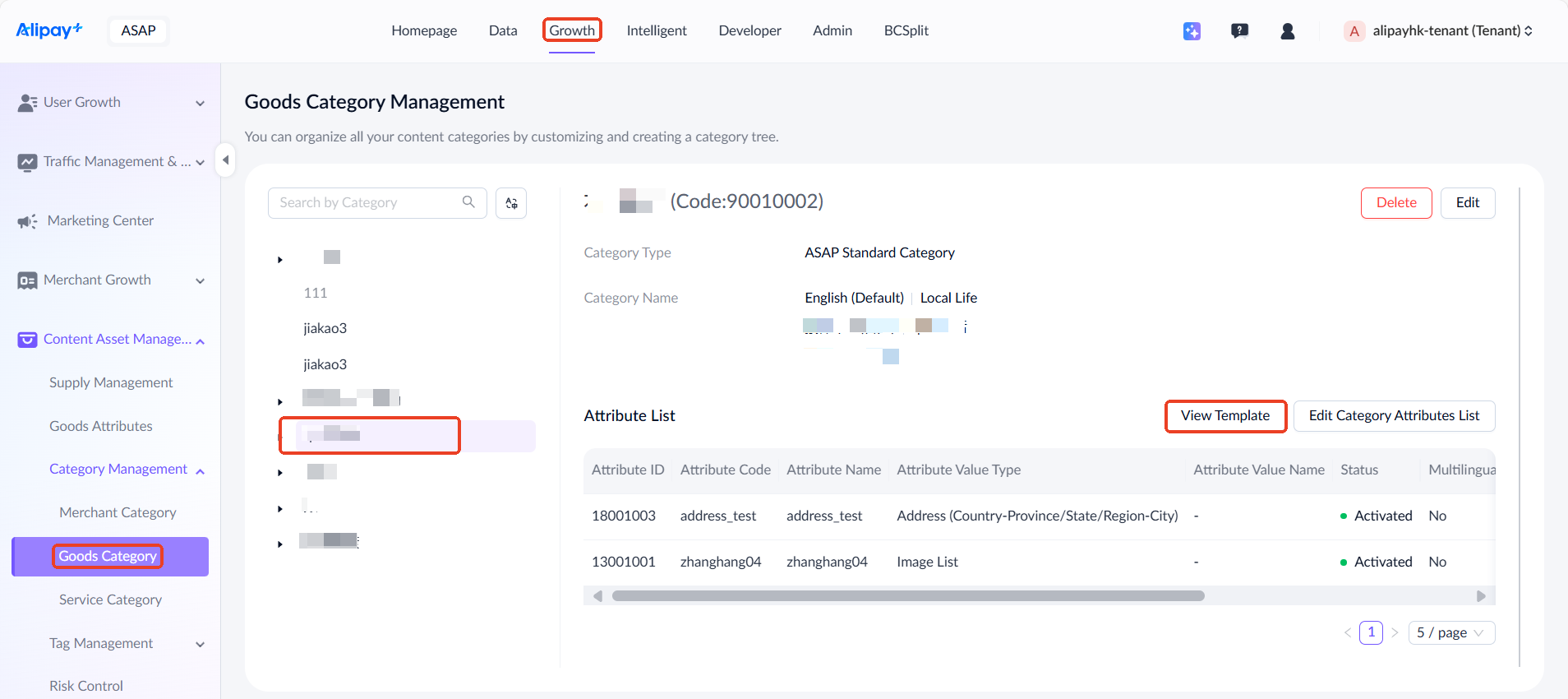Select the first jiakao3 category in tree
Screen dimensions: 1568x699
pyautogui.click(x=325, y=328)
